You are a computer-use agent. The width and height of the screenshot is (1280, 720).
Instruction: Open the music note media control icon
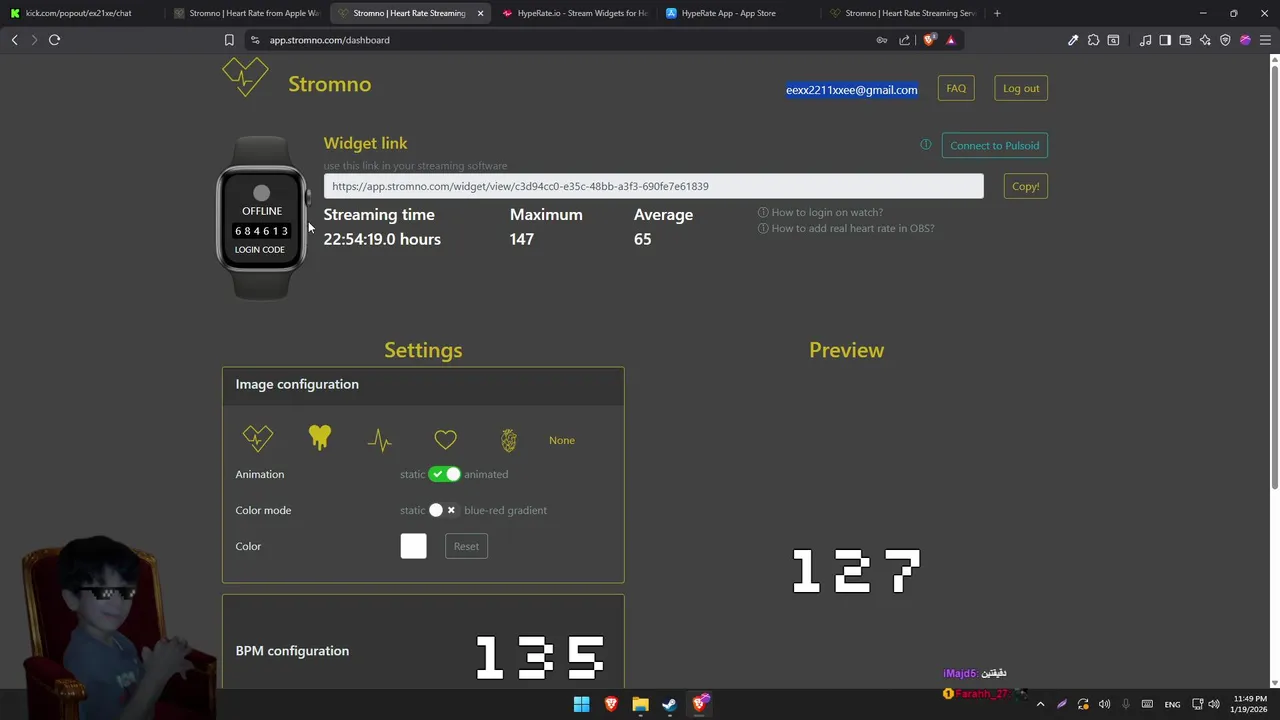tap(1145, 40)
